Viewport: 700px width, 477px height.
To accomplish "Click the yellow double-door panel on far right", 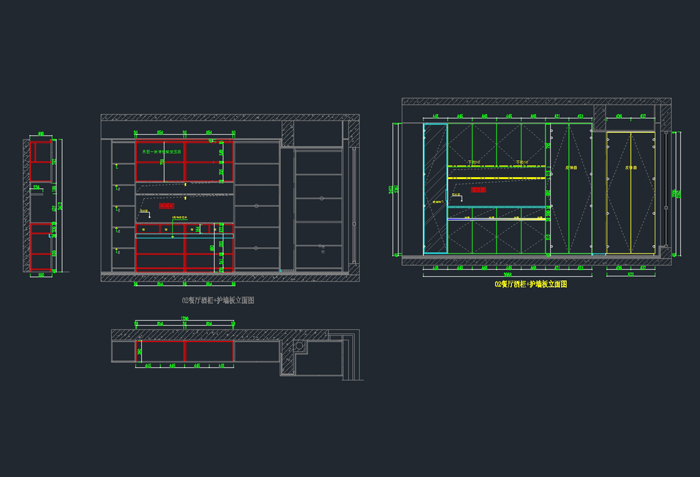I will [631, 190].
